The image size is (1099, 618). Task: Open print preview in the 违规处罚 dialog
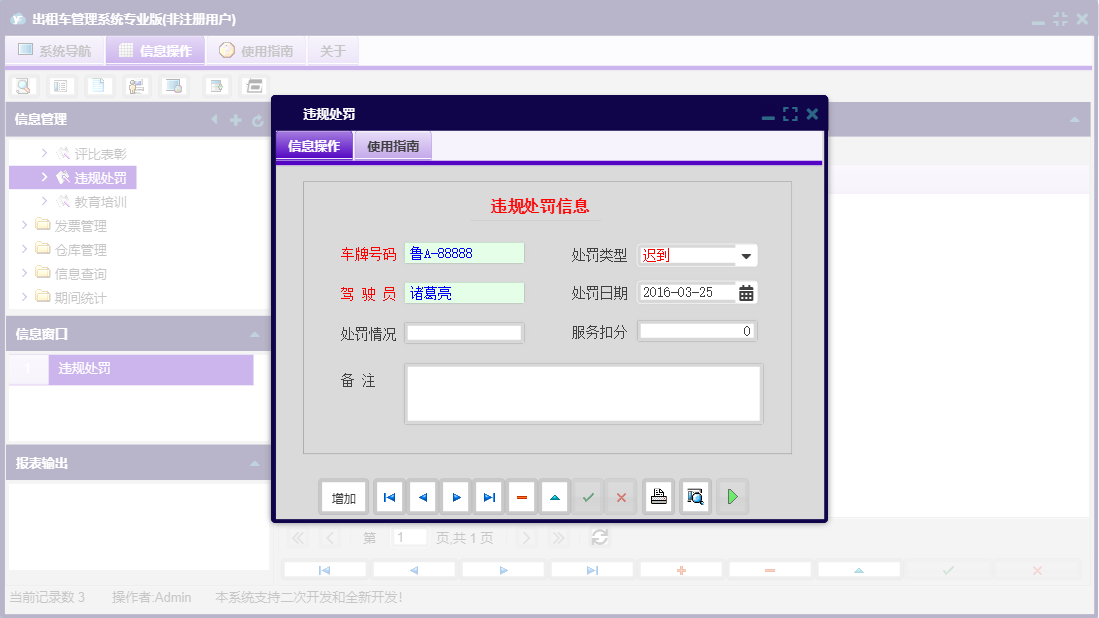[x=695, y=496]
